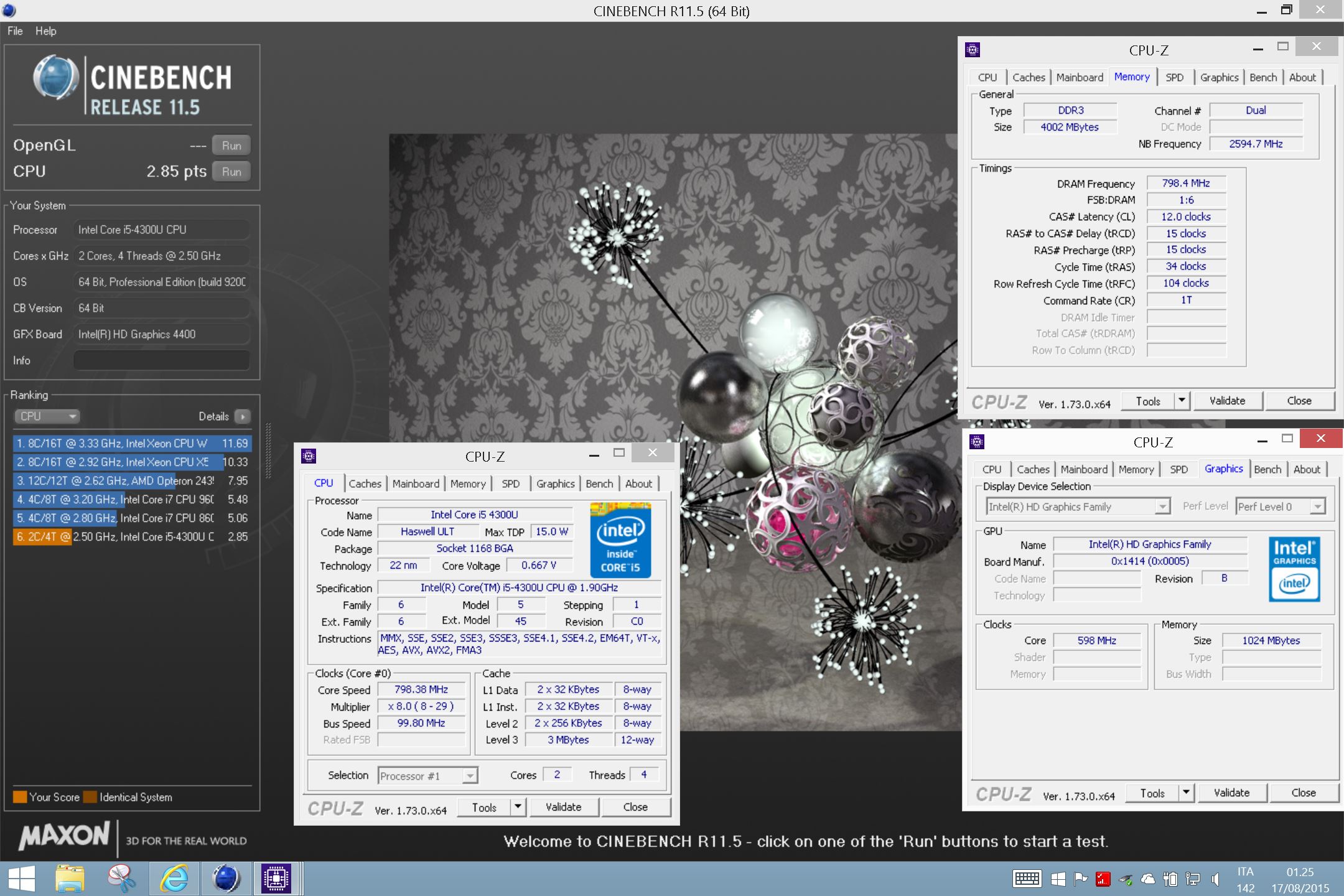Click the Intel inside Core i5 logo
The width and height of the screenshot is (1344, 896).
[x=620, y=540]
